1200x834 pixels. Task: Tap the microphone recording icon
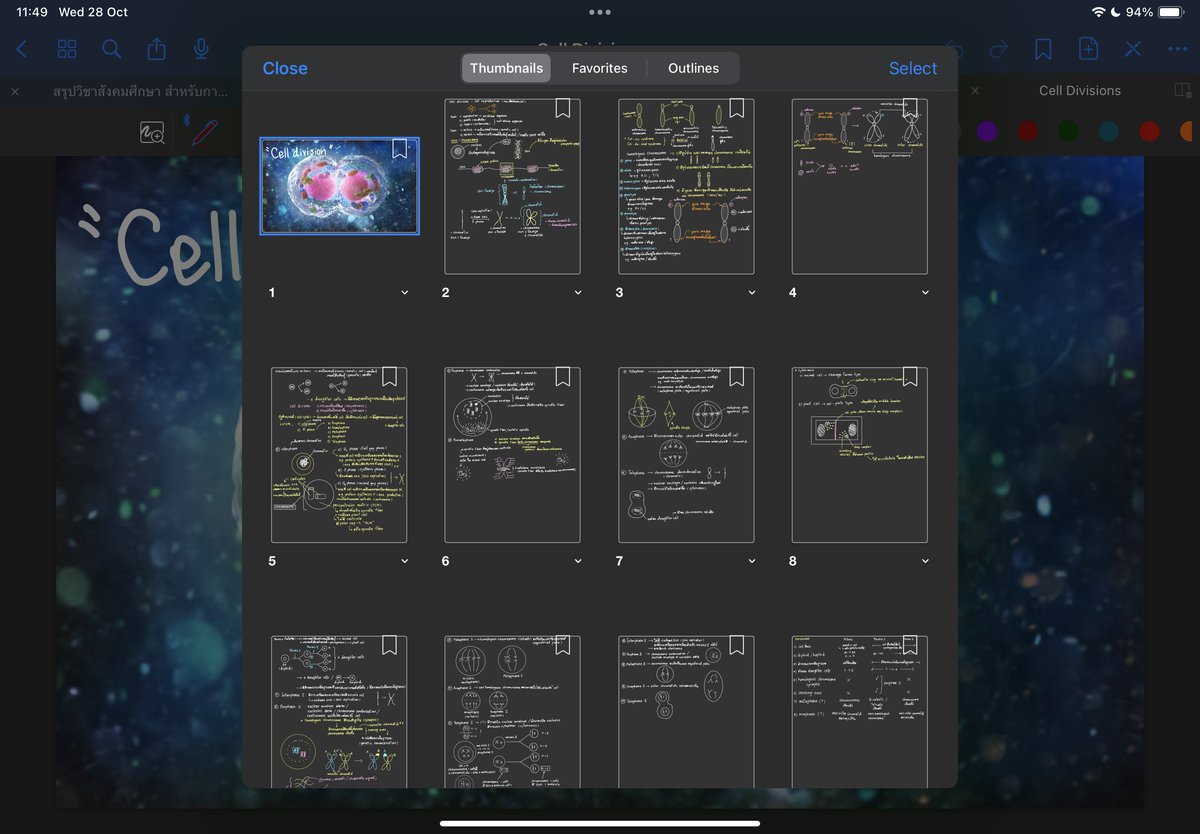201,49
